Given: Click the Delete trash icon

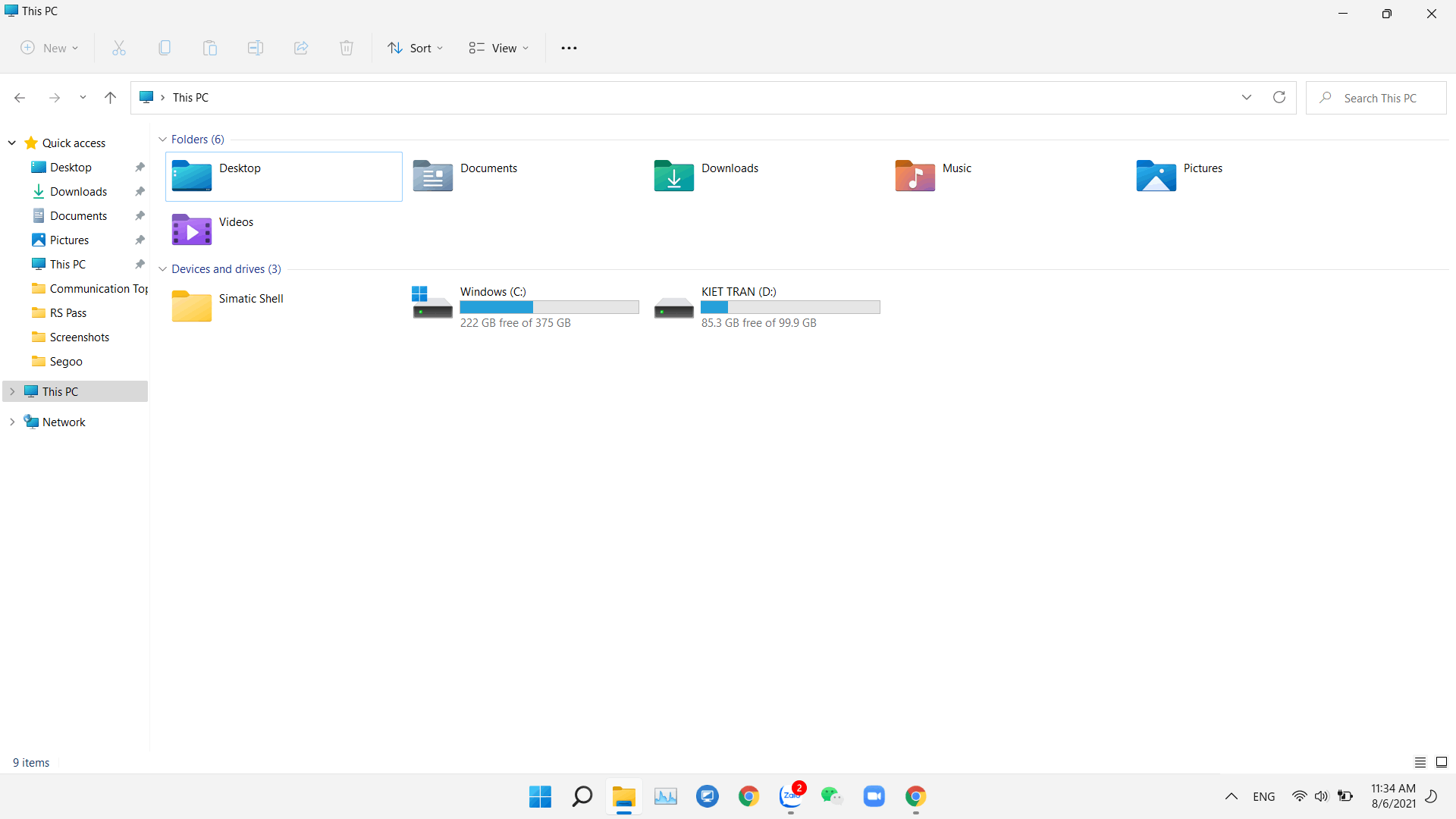Looking at the screenshot, I should [347, 48].
